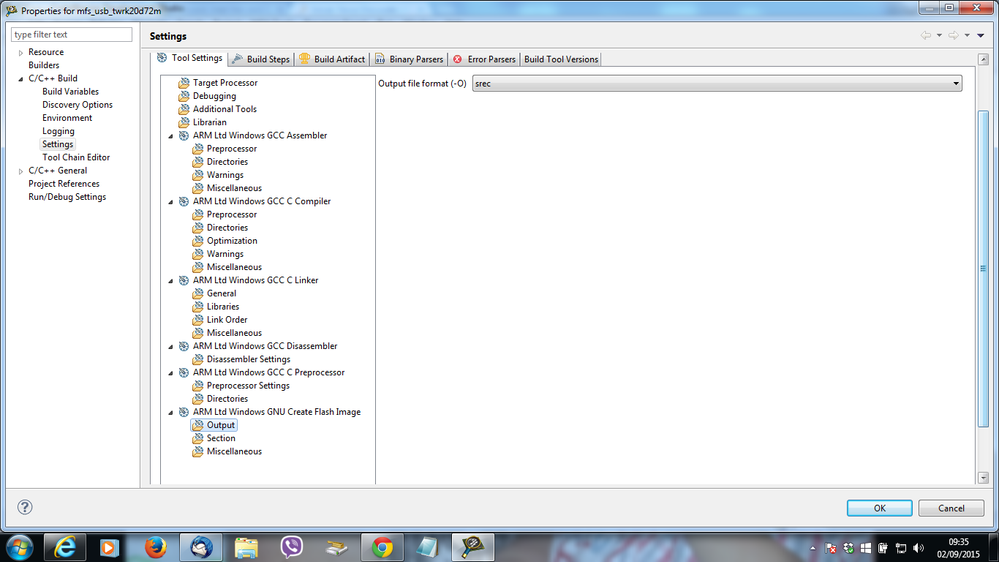Click the GCC C Compiler tool icon
This screenshot has width=999, height=562.
coord(183,201)
